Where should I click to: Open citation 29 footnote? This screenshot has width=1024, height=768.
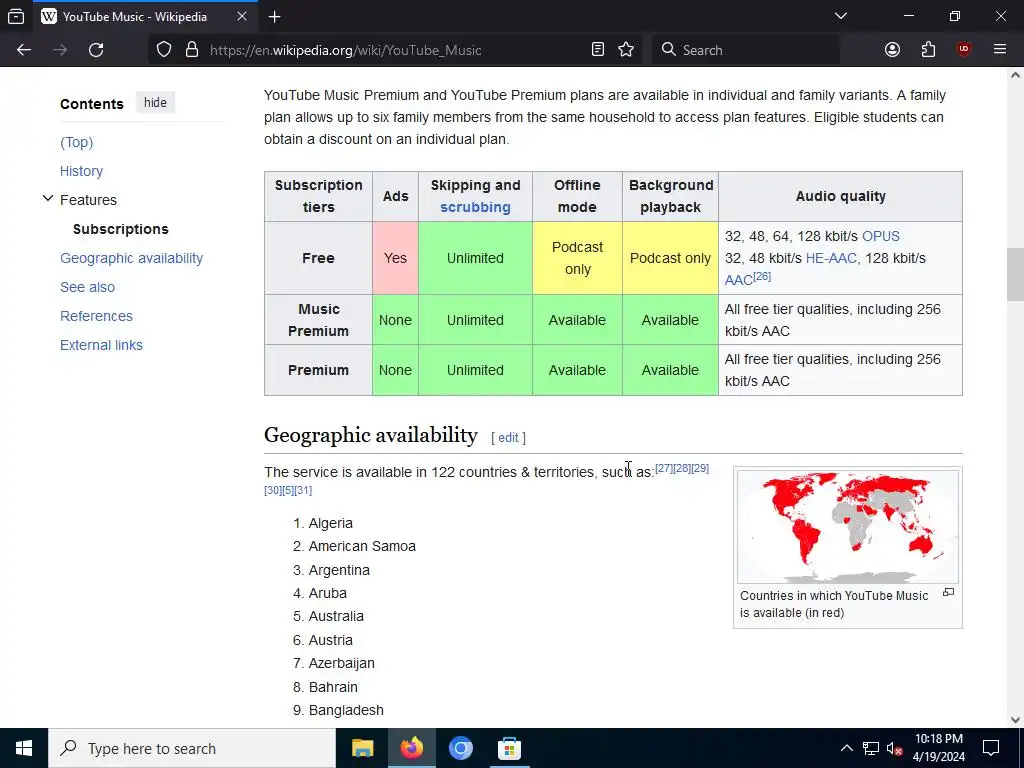[x=700, y=468]
